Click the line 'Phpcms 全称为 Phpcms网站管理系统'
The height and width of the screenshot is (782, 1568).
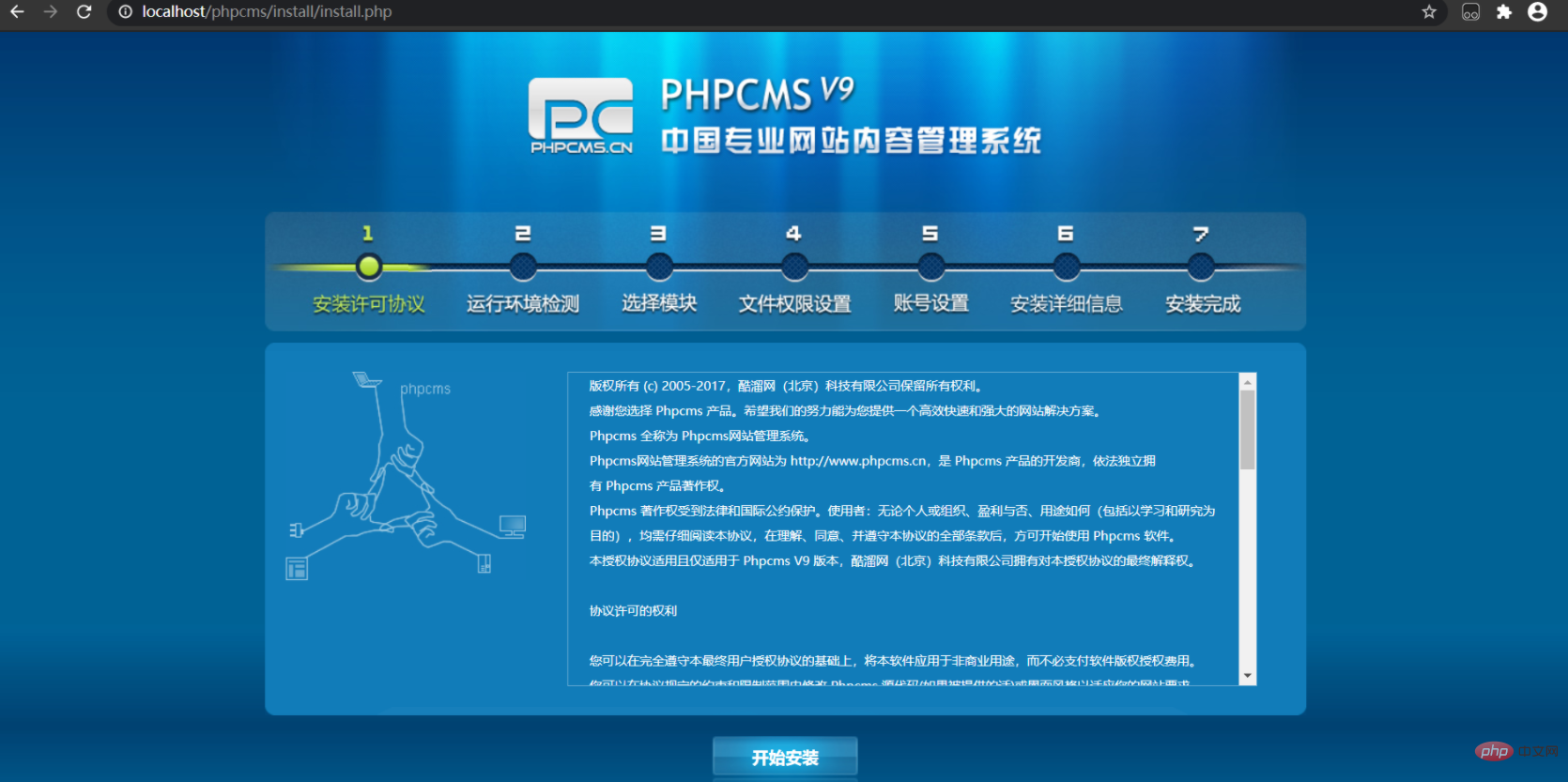(699, 436)
